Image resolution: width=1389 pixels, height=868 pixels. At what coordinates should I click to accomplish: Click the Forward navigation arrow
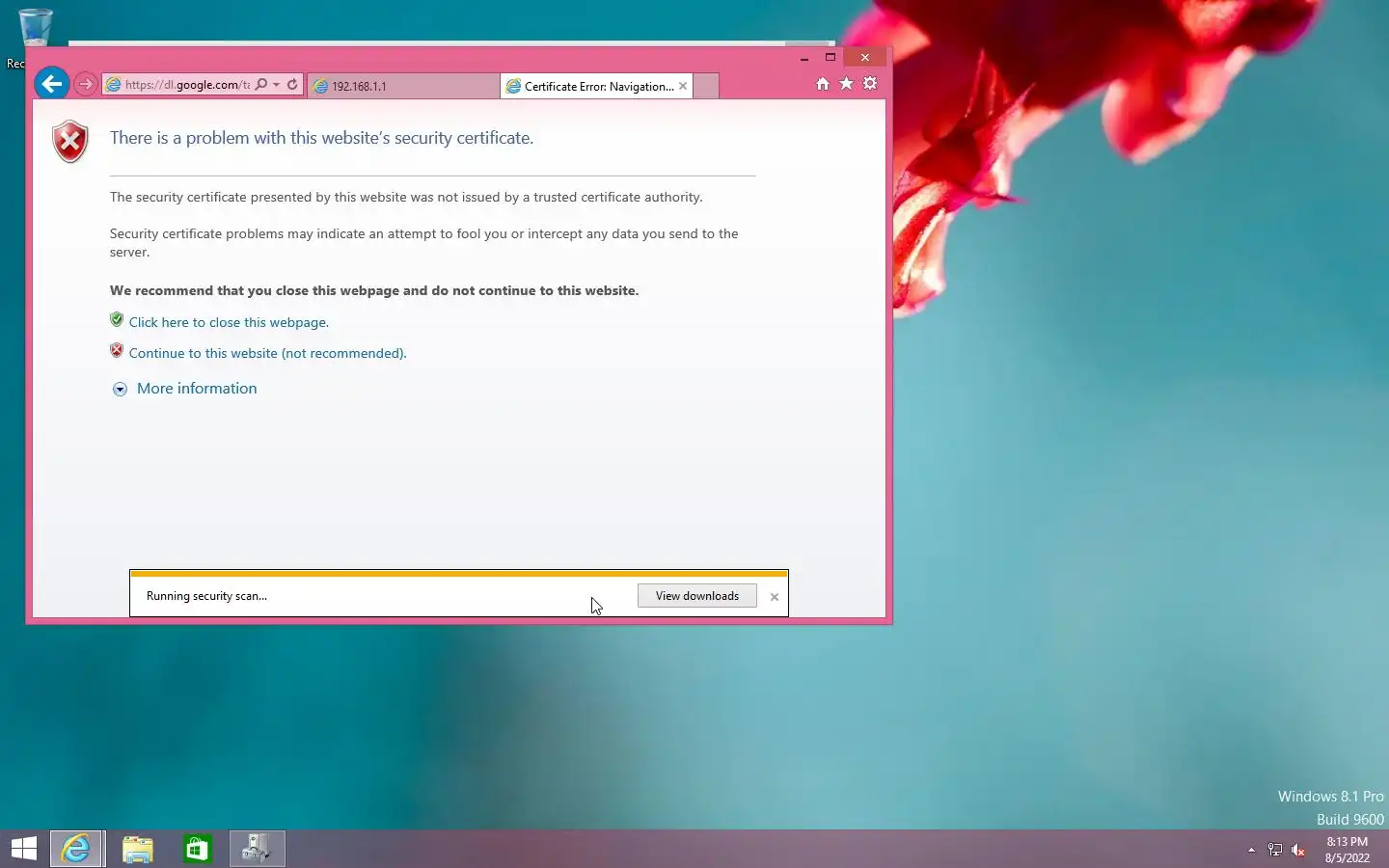pyautogui.click(x=85, y=85)
